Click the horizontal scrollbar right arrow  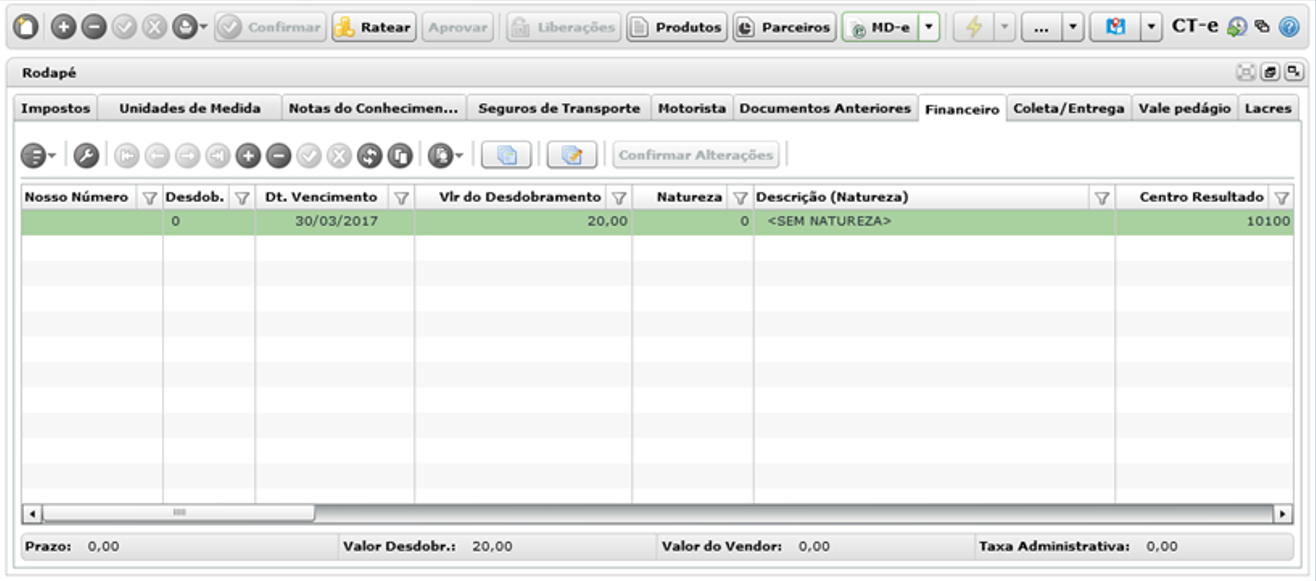1283,514
